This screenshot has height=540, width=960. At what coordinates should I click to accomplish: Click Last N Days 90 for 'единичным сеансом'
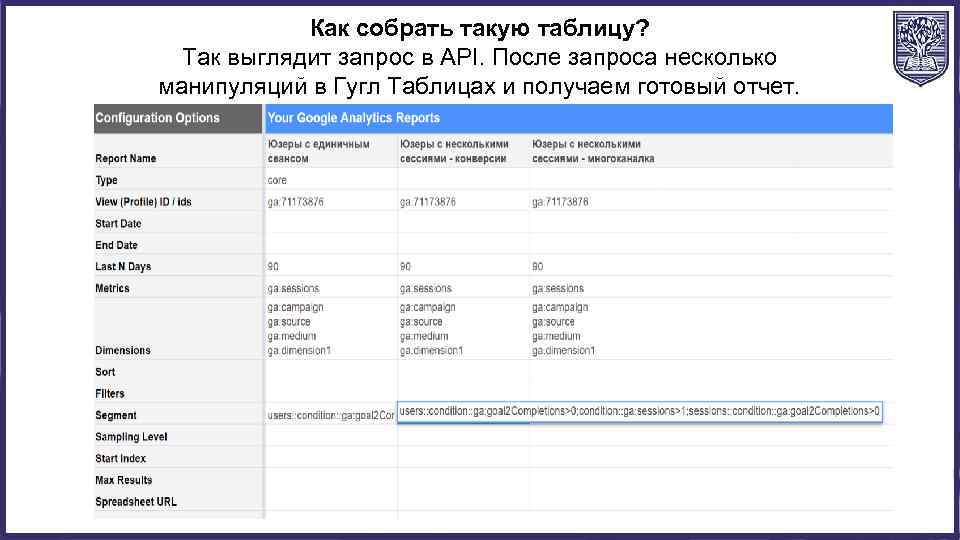(x=273, y=266)
